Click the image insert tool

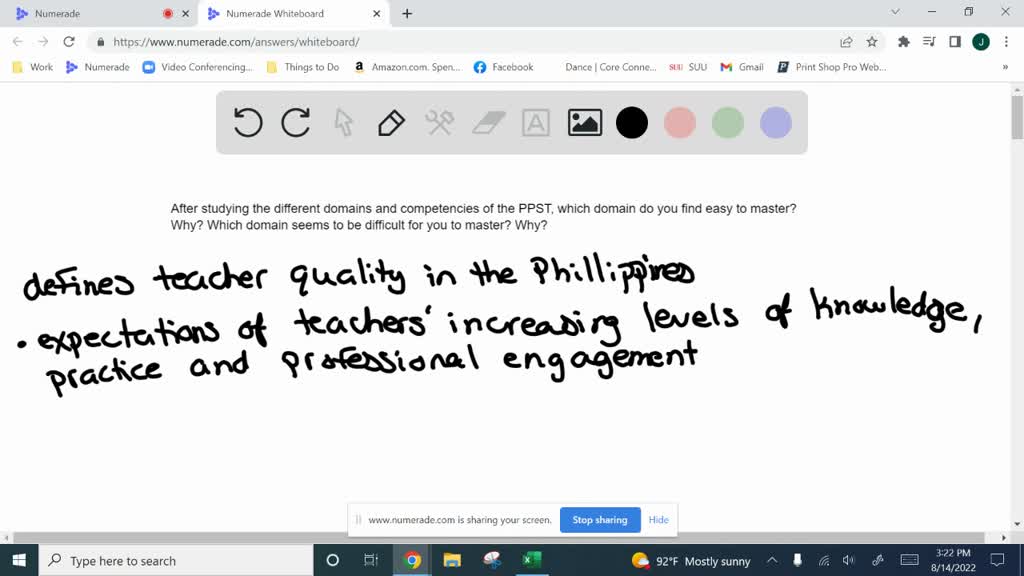pyautogui.click(x=584, y=122)
